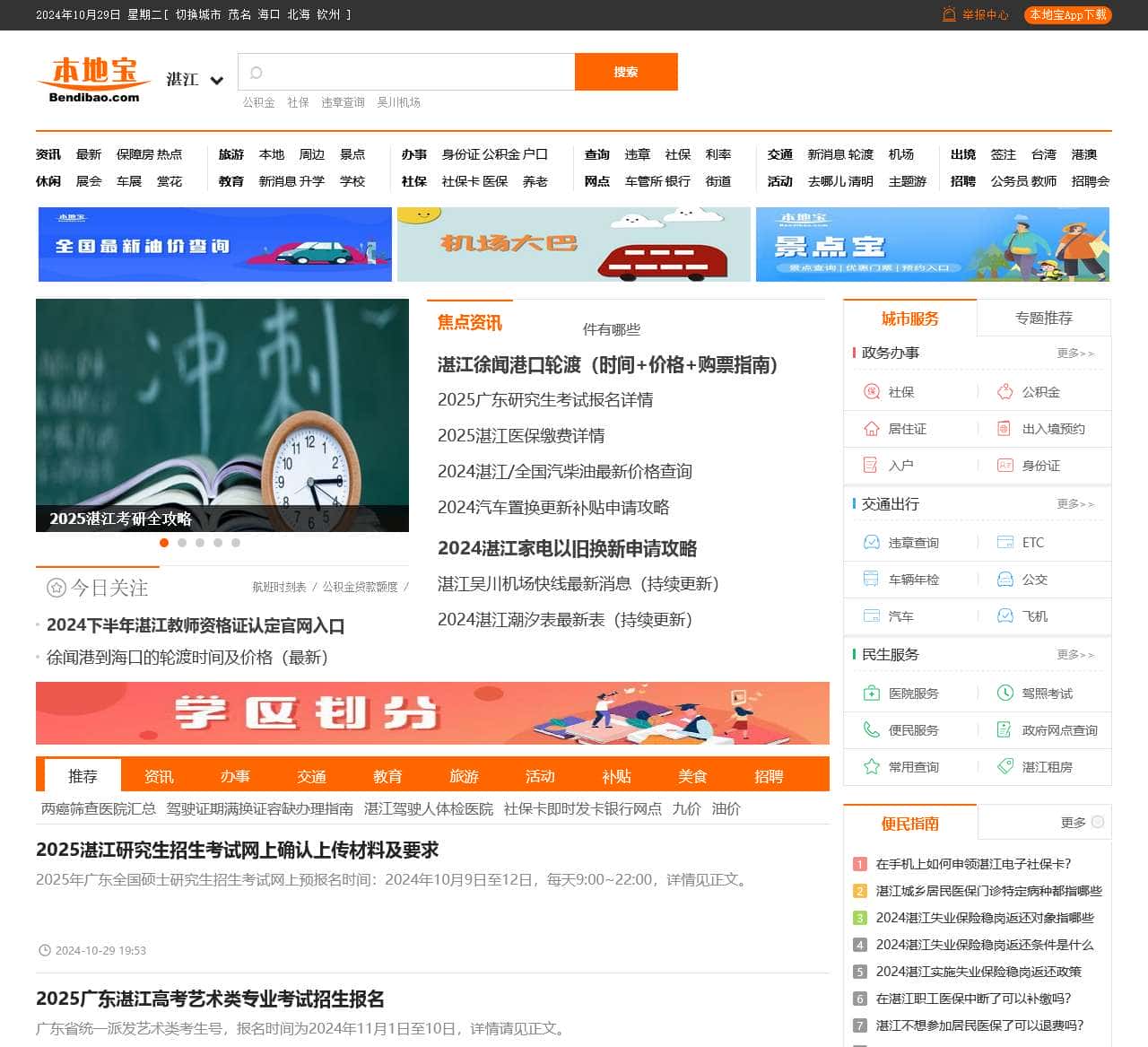The width and height of the screenshot is (1148, 1047).
Task: Open the 医院服务 icon
Action: 871,693
